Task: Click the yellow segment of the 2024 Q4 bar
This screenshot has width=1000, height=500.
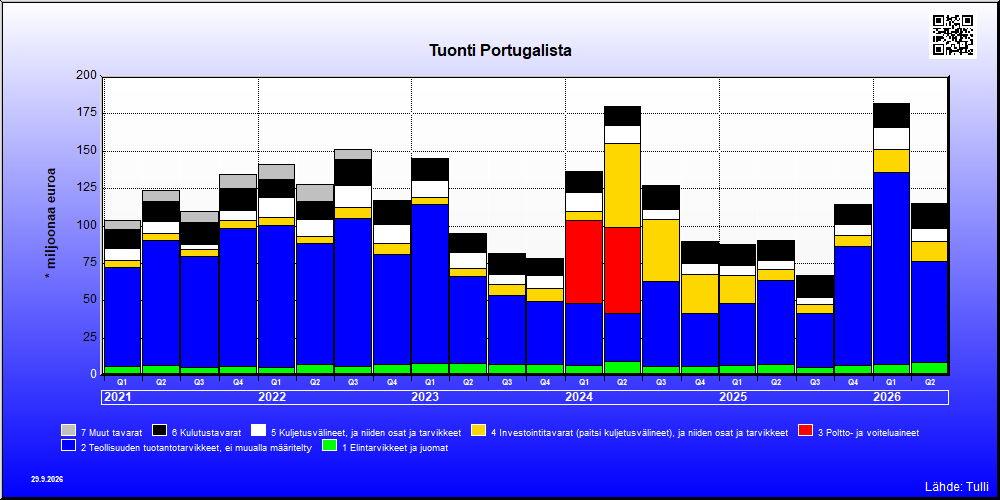Action: click(x=699, y=294)
